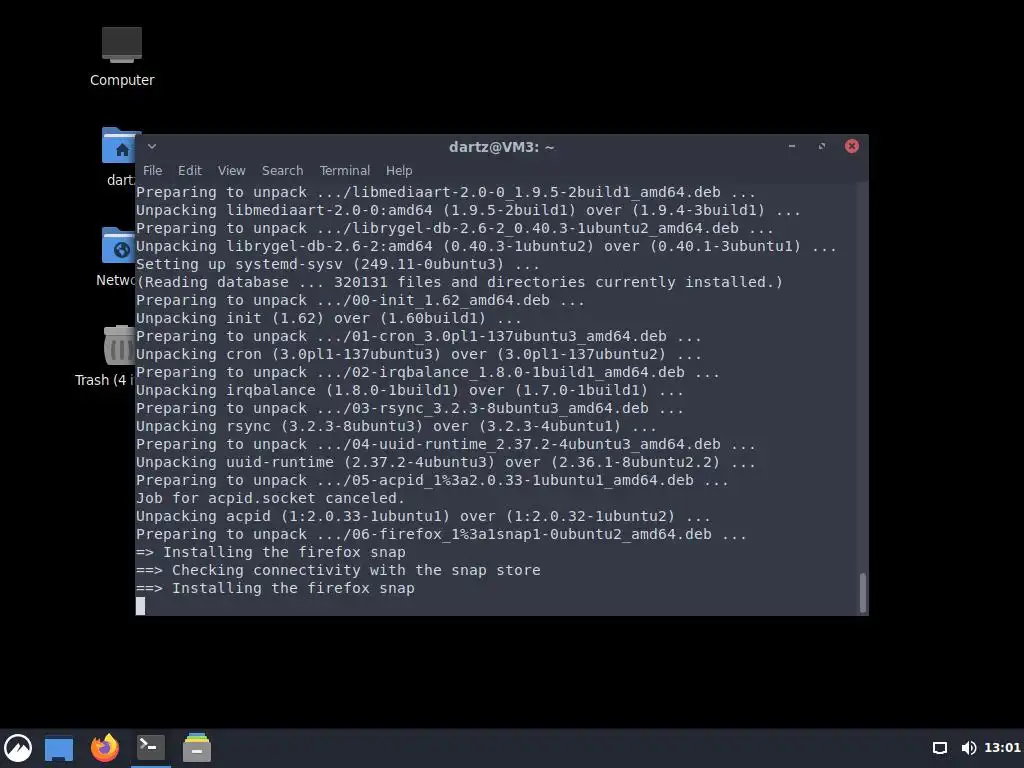The image size is (1024, 768).
Task: Click the terminal cursor block
Action: coord(140,606)
